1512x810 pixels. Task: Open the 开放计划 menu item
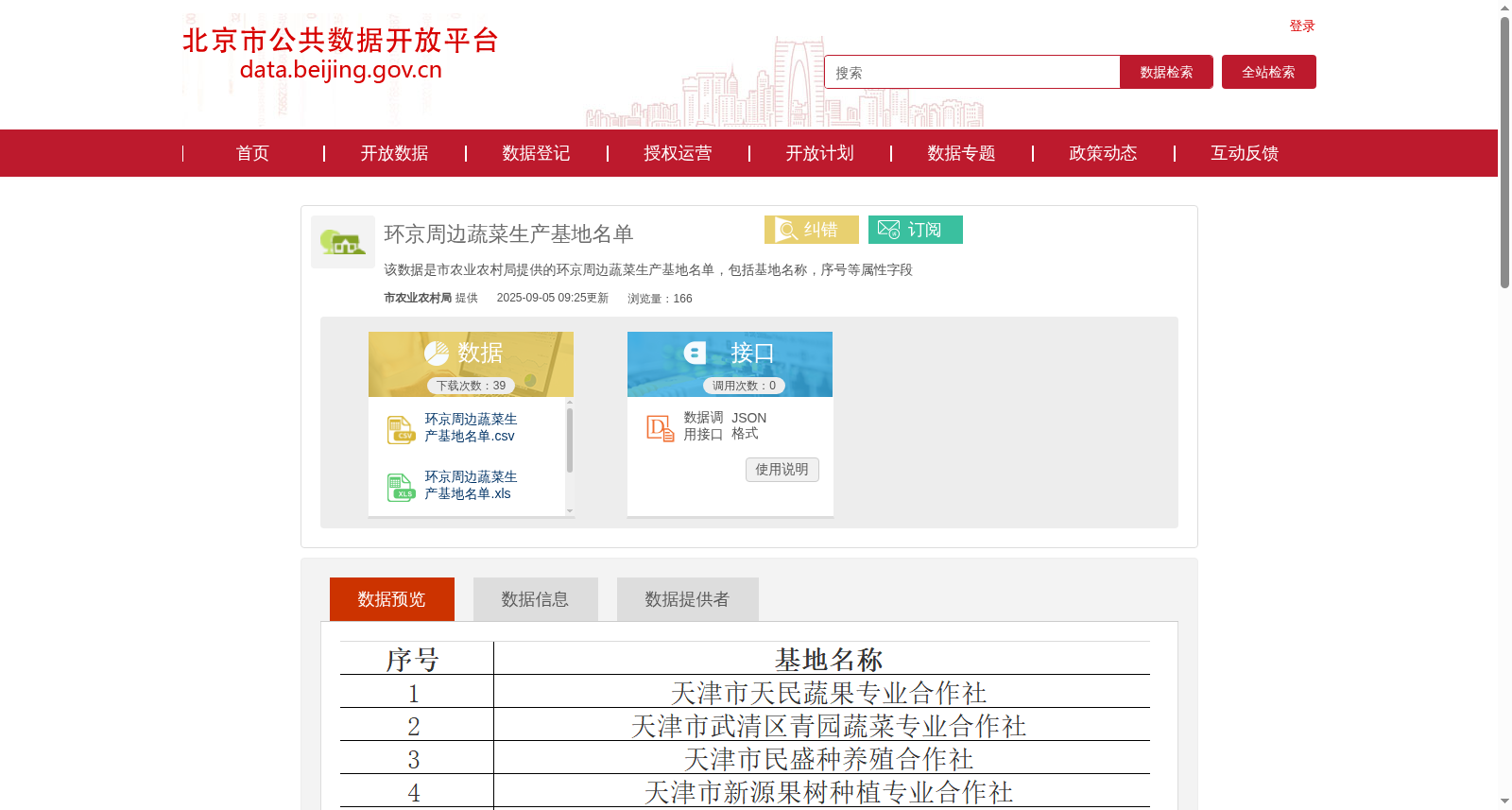pos(819,153)
